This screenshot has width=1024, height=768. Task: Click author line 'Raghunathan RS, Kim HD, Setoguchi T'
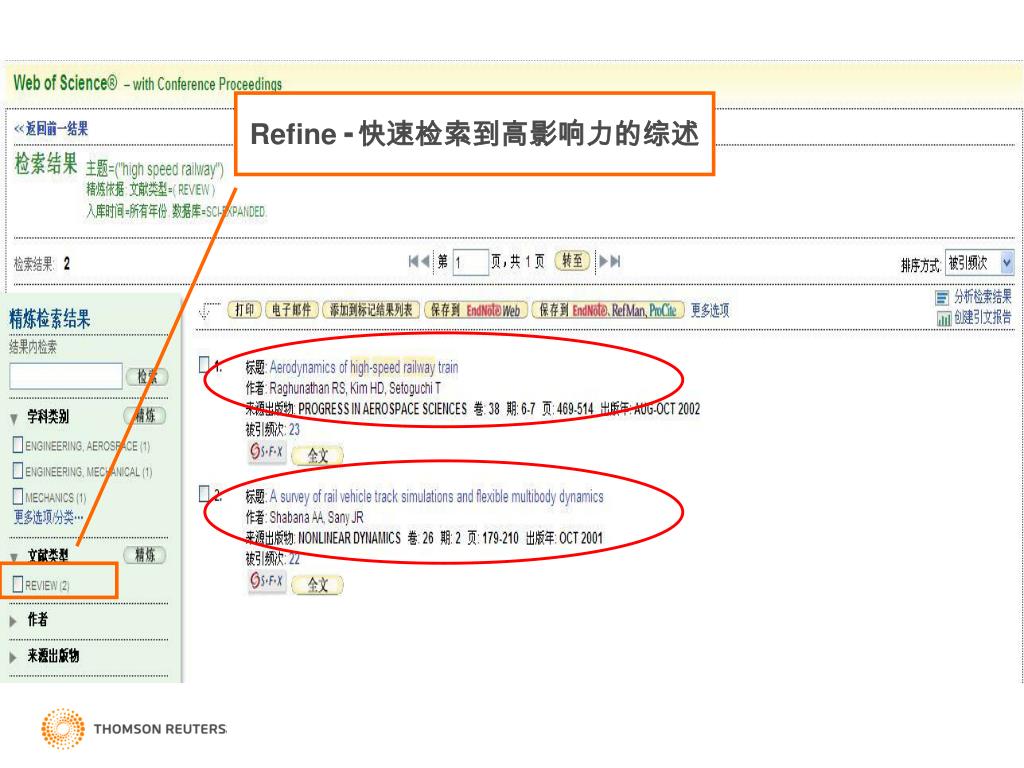coord(355,389)
